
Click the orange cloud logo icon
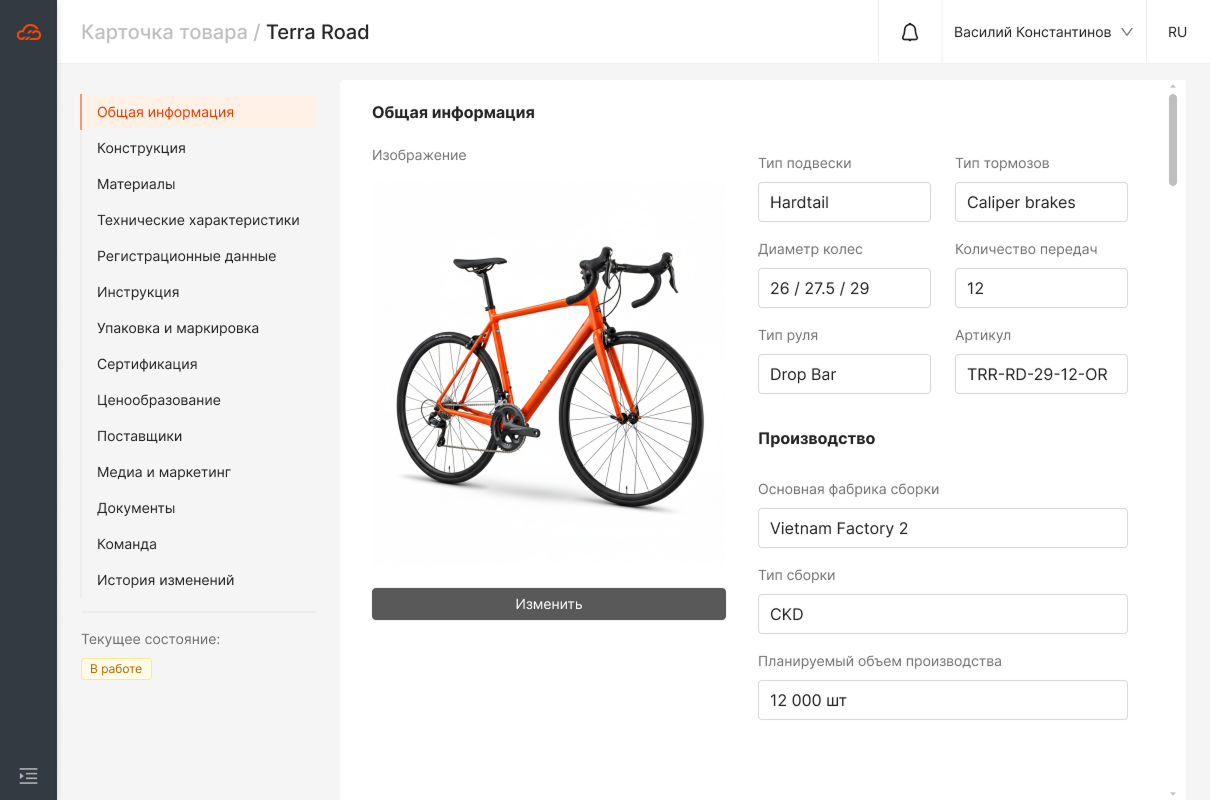(29, 32)
